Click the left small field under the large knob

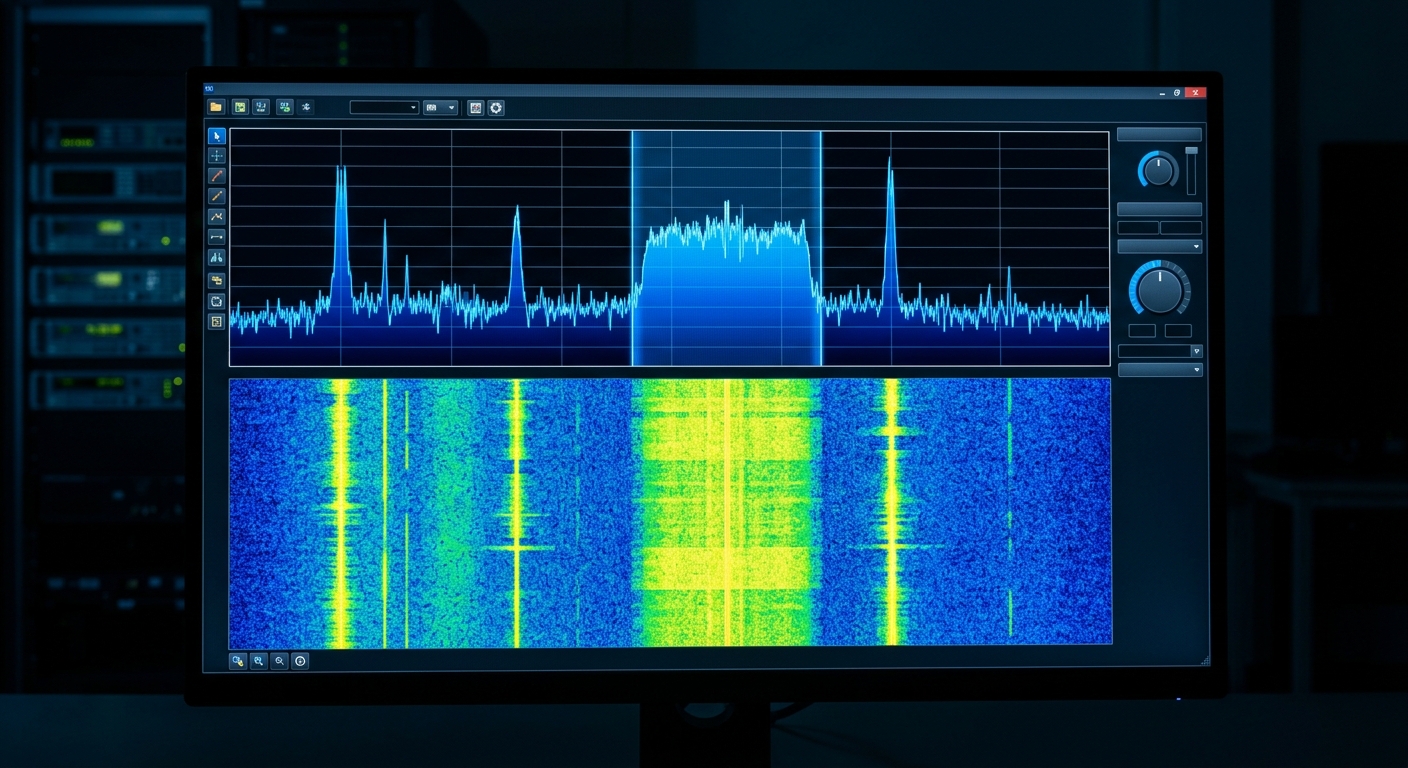coord(1142,331)
